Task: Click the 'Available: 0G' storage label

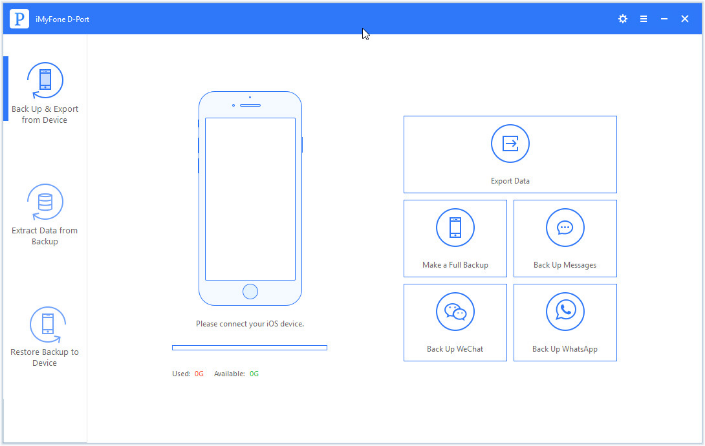Action: click(x=236, y=374)
